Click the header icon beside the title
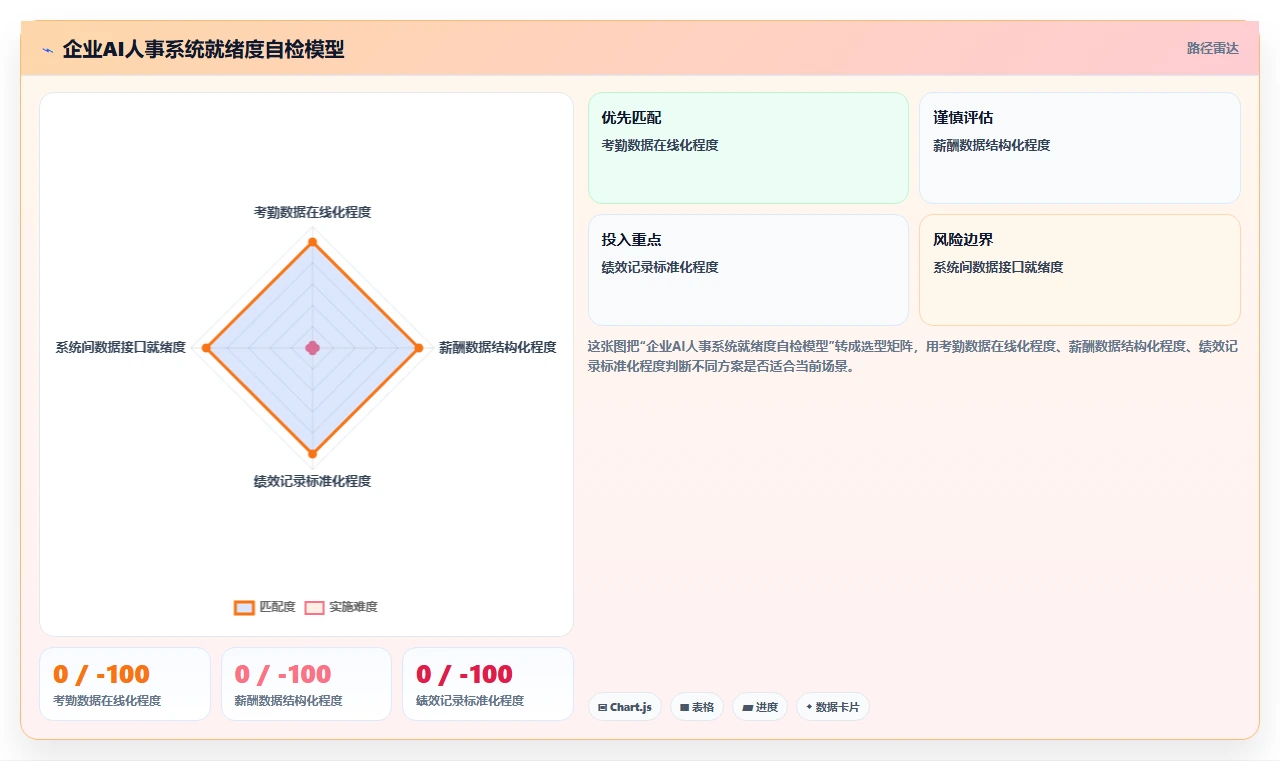Screen dimensions: 1280x761 tap(47, 50)
